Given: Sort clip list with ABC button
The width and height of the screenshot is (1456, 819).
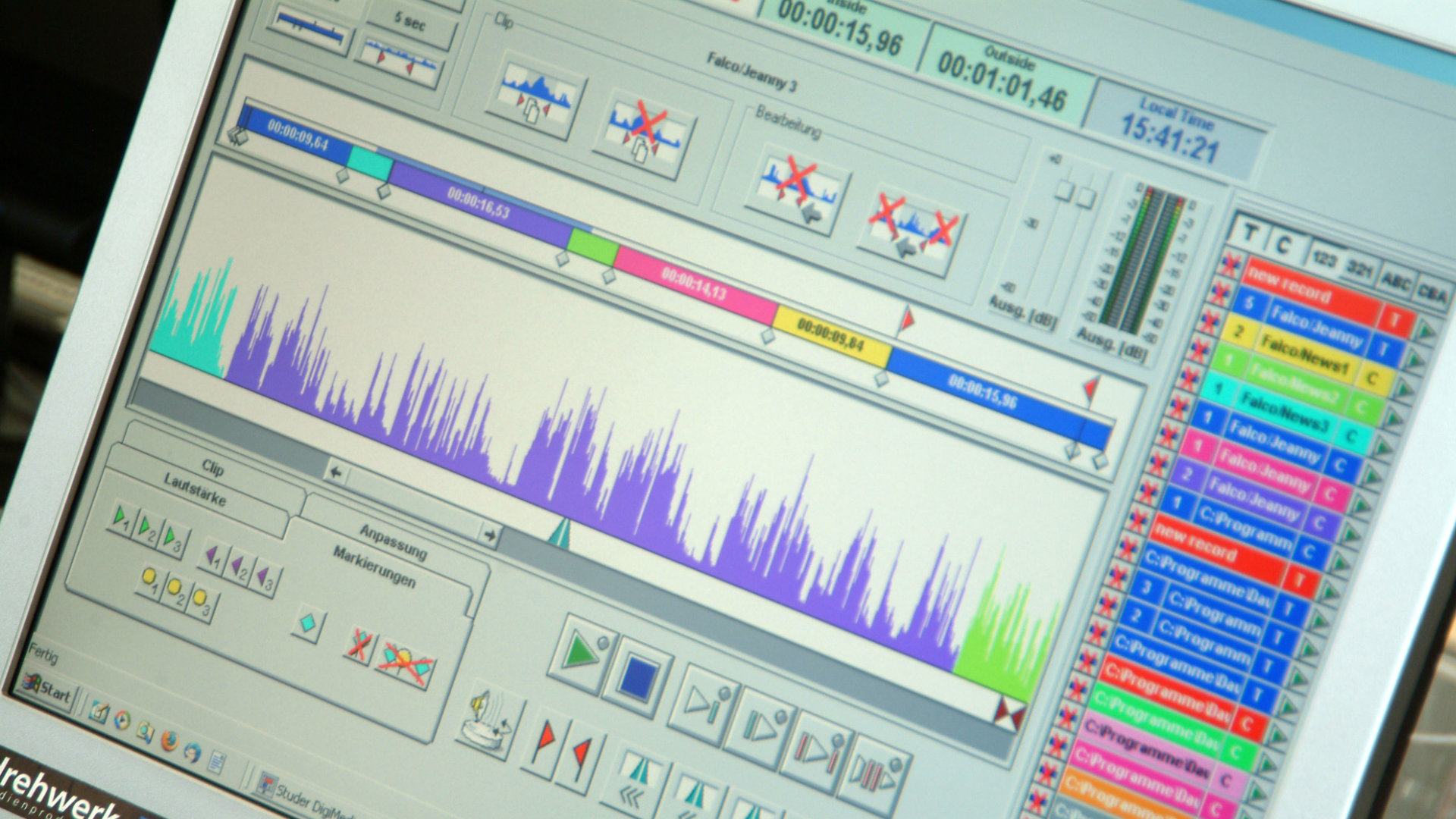Looking at the screenshot, I should point(1396,282).
